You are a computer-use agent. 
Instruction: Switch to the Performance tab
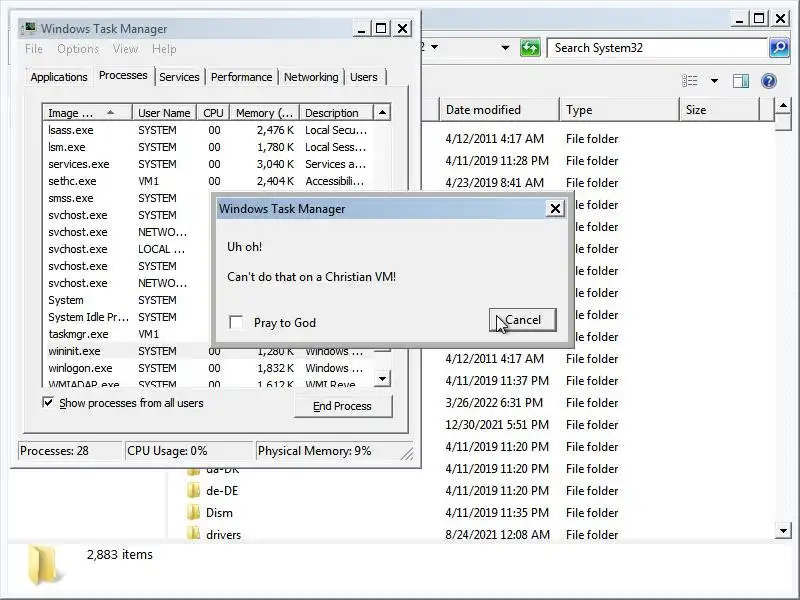pyautogui.click(x=241, y=77)
